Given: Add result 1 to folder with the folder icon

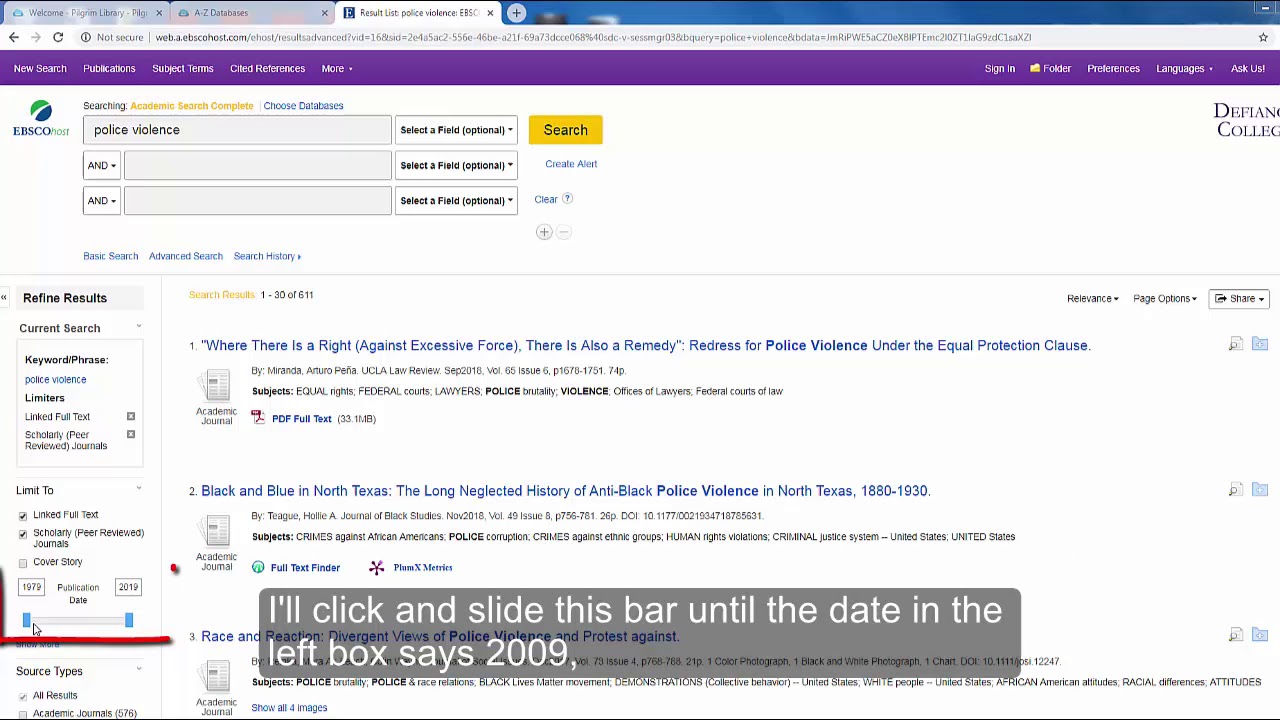Looking at the screenshot, I should click(1260, 345).
